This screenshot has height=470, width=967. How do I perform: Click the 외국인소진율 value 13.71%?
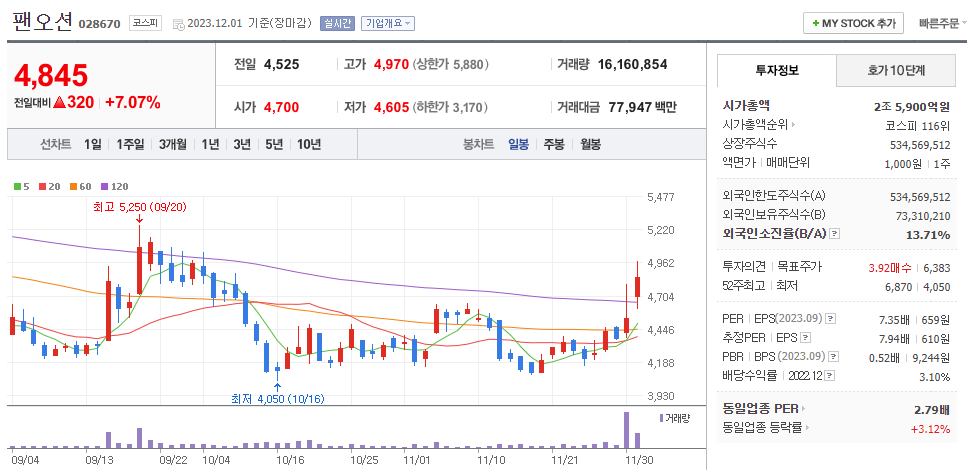[x=928, y=234]
